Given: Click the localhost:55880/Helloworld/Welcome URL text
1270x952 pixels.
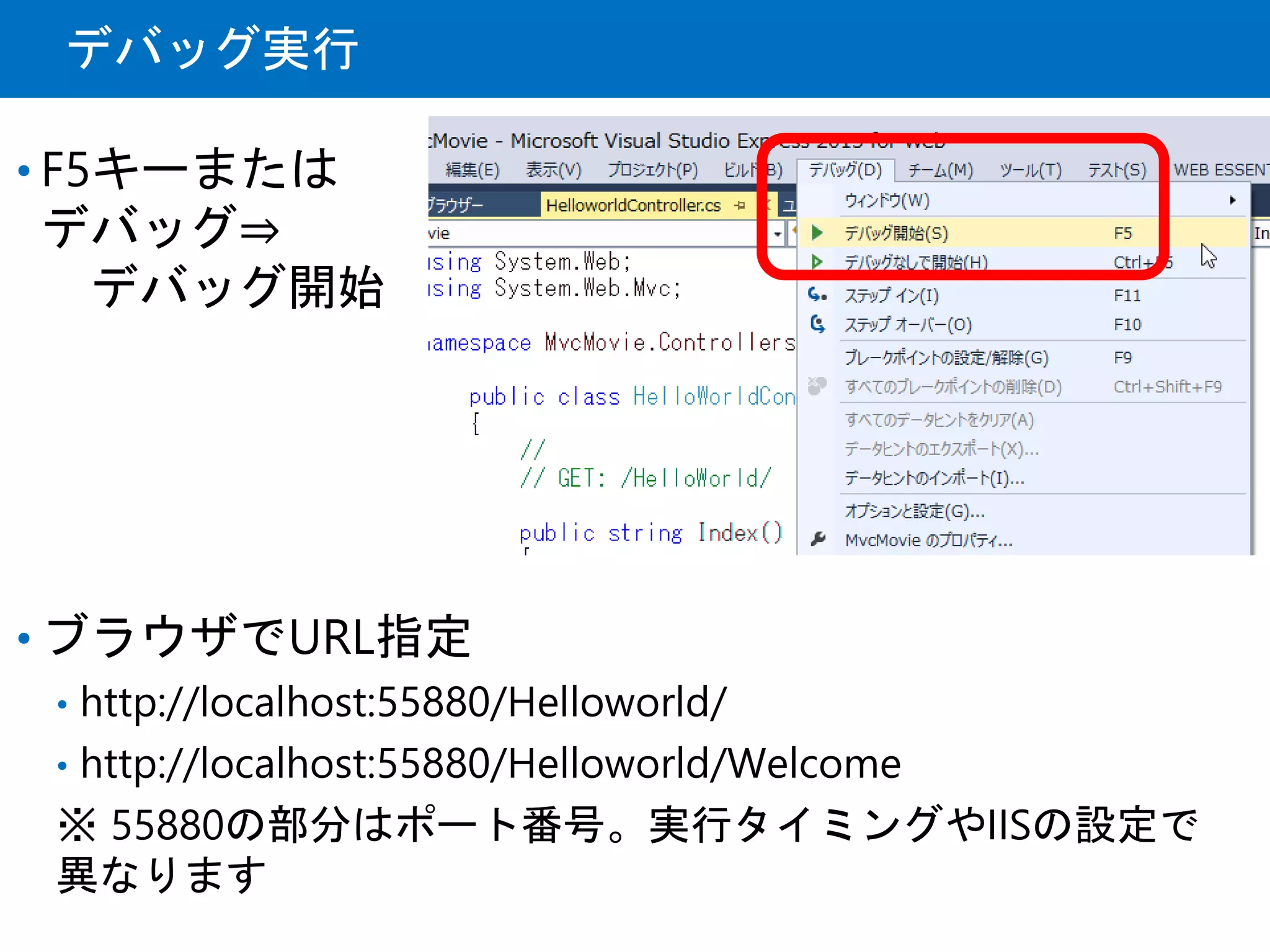Looking at the screenshot, I should click(x=491, y=763).
